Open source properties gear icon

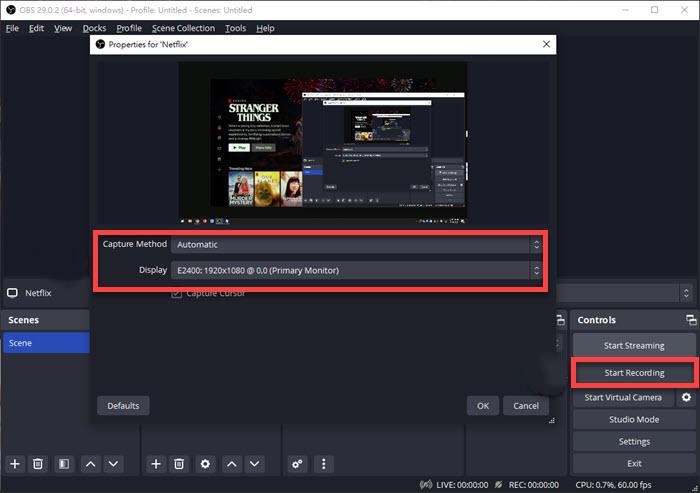coord(205,464)
